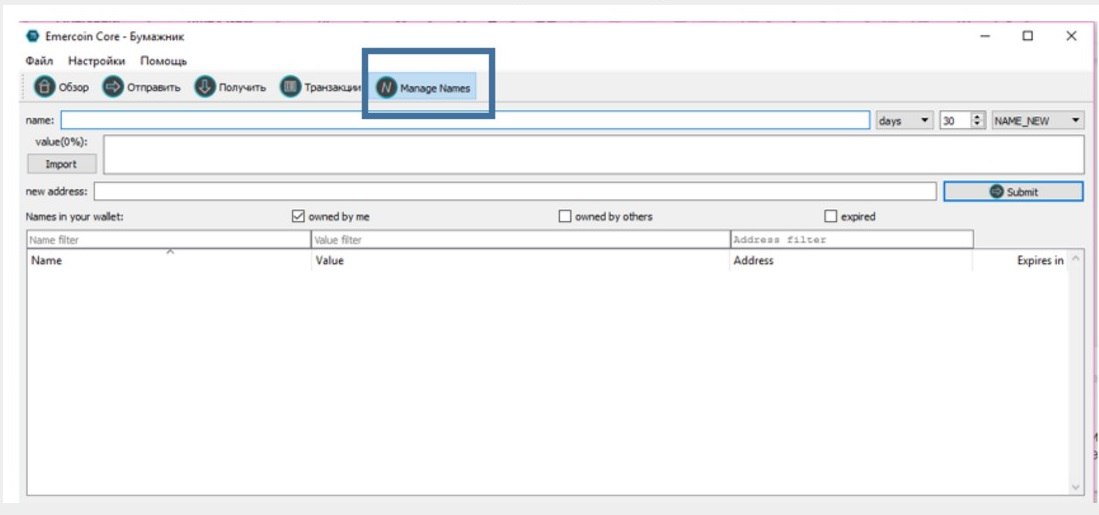Image resolution: width=1099 pixels, height=515 pixels.
Task: Open the Получить receive tab
Action: point(231,88)
